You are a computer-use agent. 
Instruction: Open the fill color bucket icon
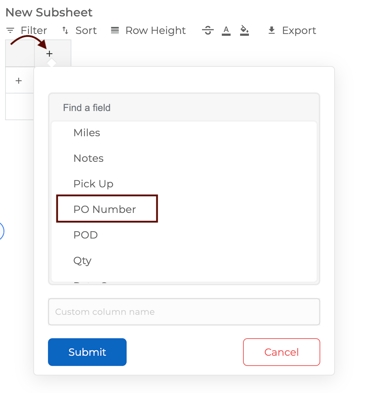(x=245, y=31)
